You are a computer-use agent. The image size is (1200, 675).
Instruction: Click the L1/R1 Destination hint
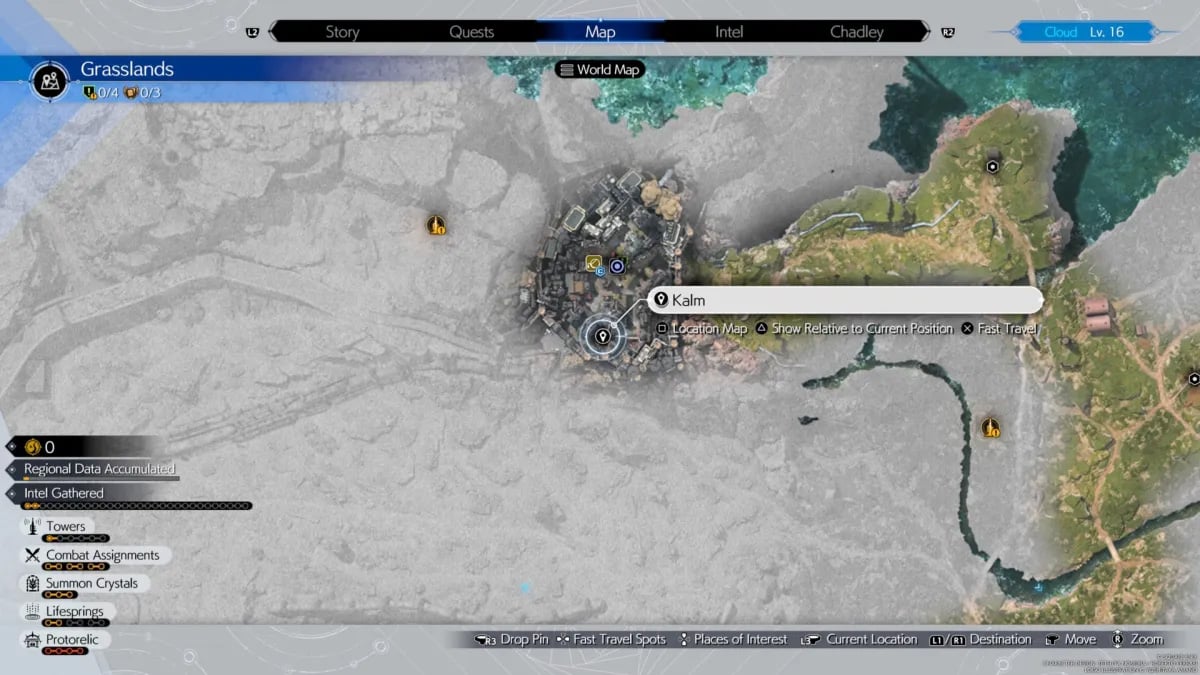click(x=980, y=639)
